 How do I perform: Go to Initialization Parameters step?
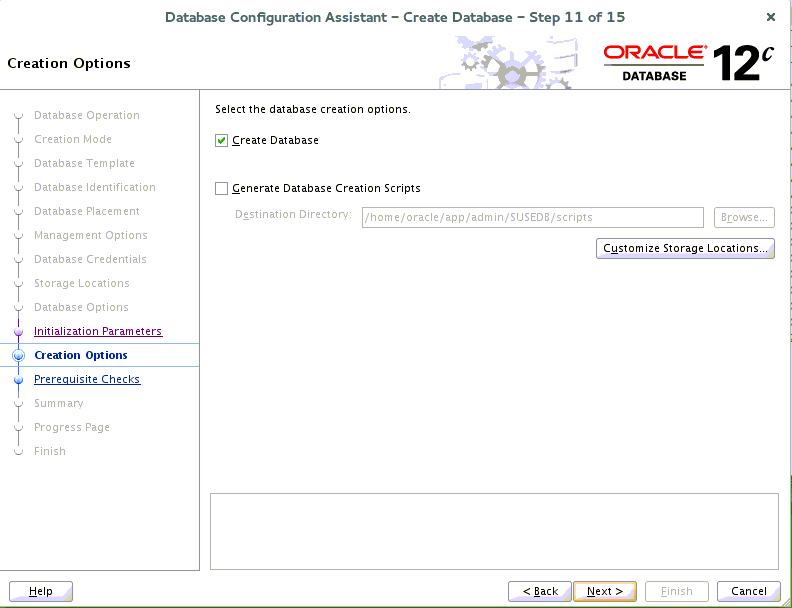[97, 331]
